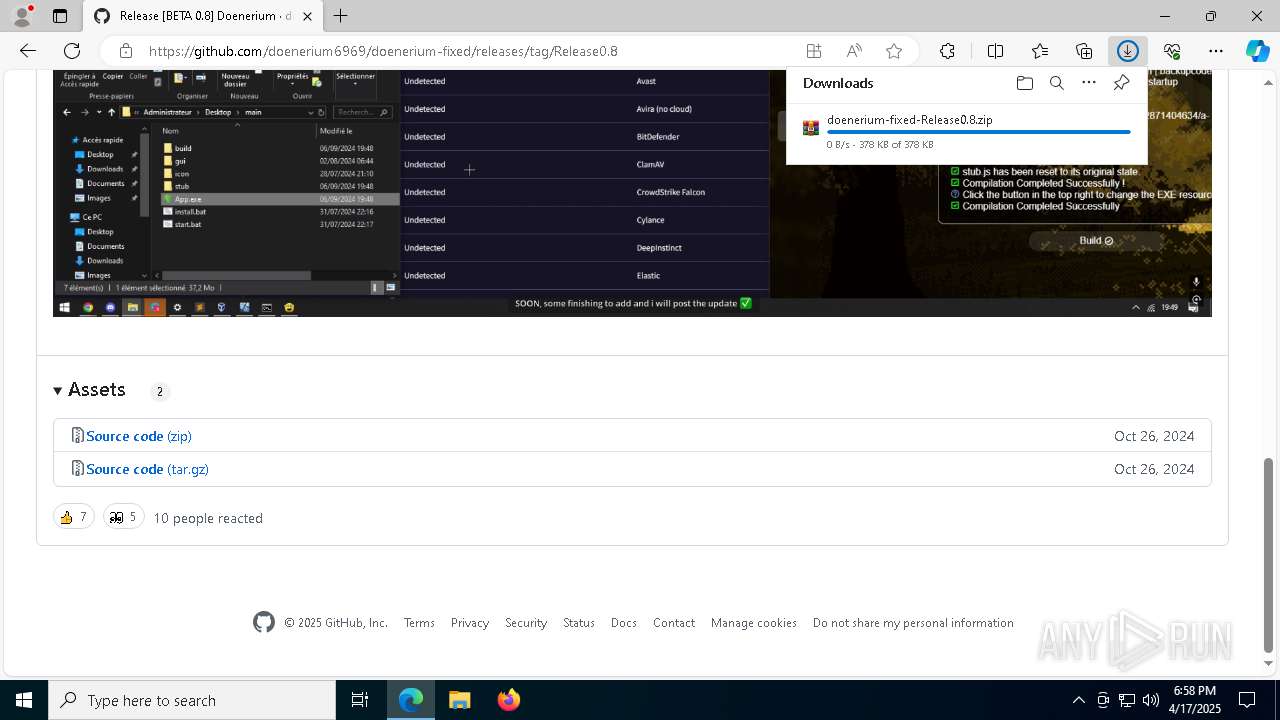
Task: Open More options in Downloads panel
Action: tap(1089, 83)
